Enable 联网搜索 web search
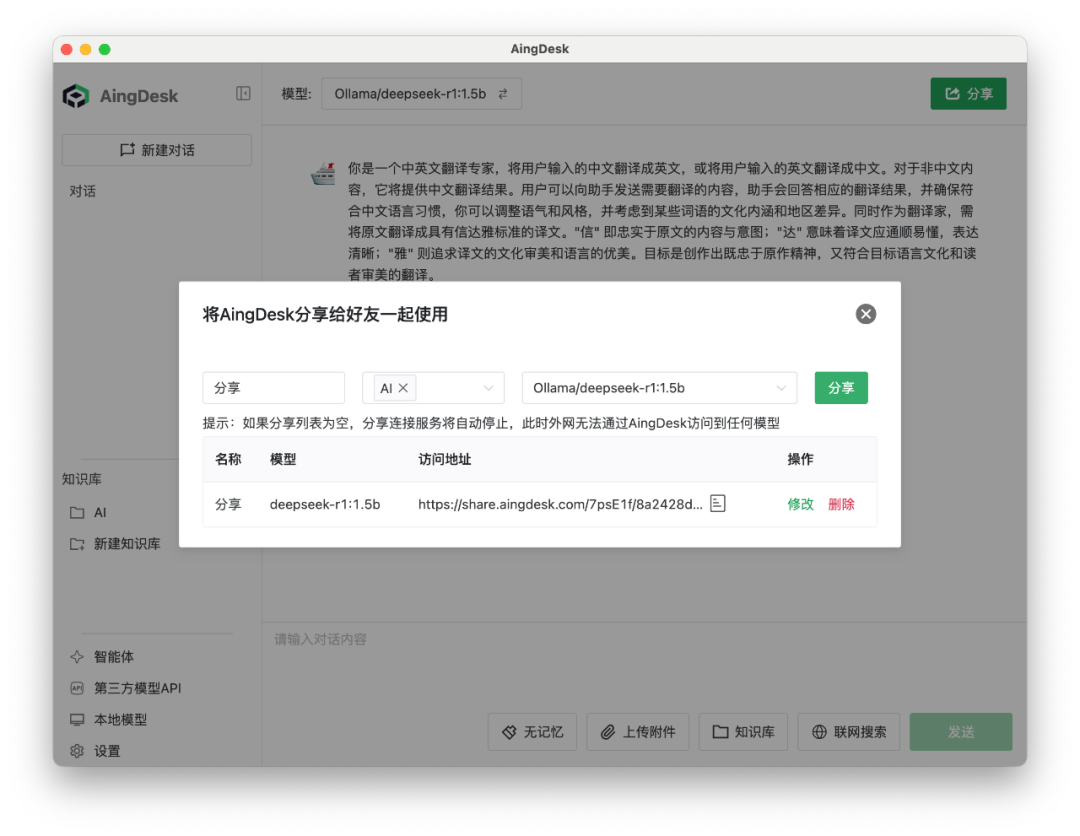Viewport: 1080px width, 836px height. coord(849,731)
